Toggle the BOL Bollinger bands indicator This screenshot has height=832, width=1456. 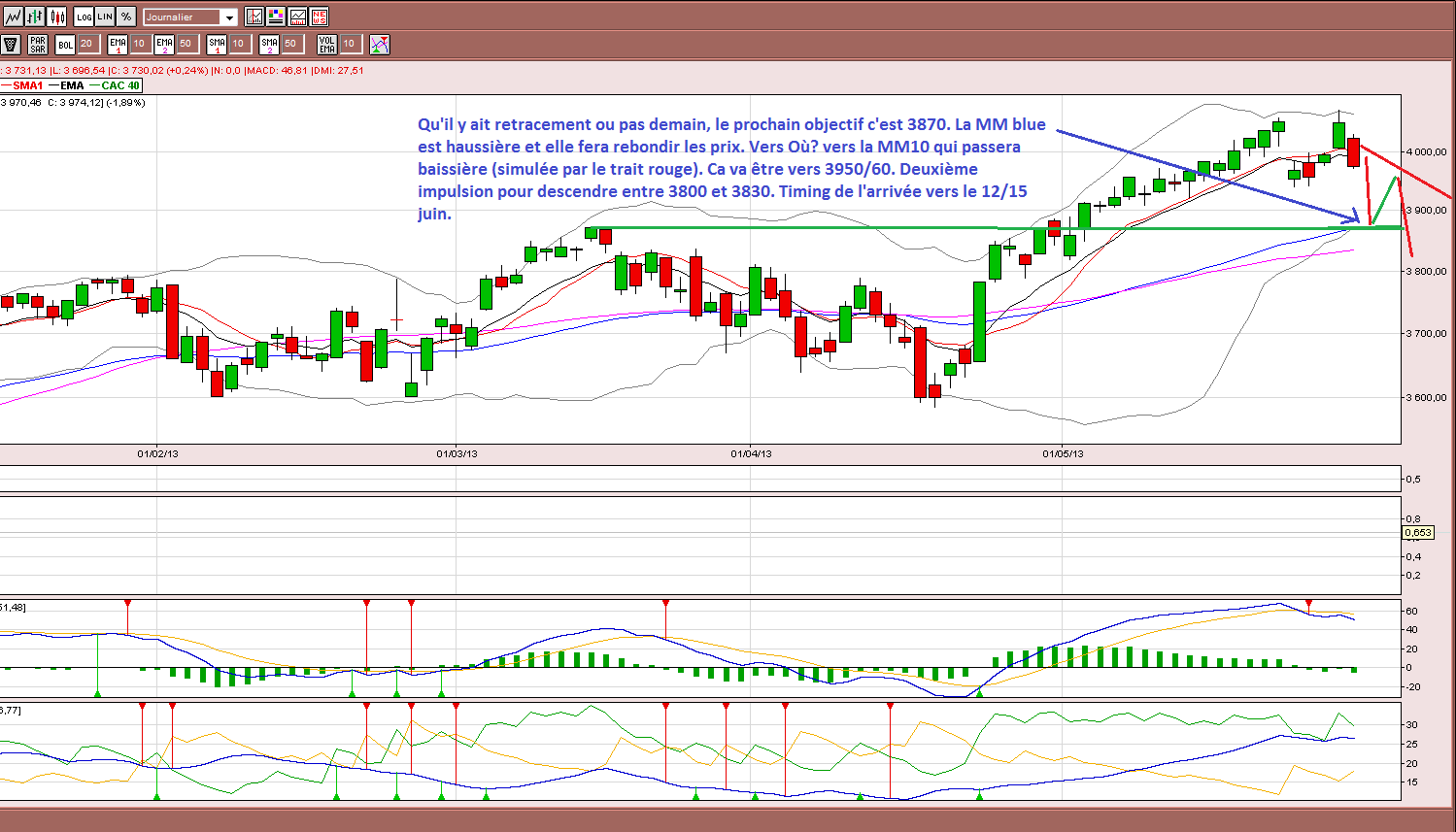pos(65,45)
